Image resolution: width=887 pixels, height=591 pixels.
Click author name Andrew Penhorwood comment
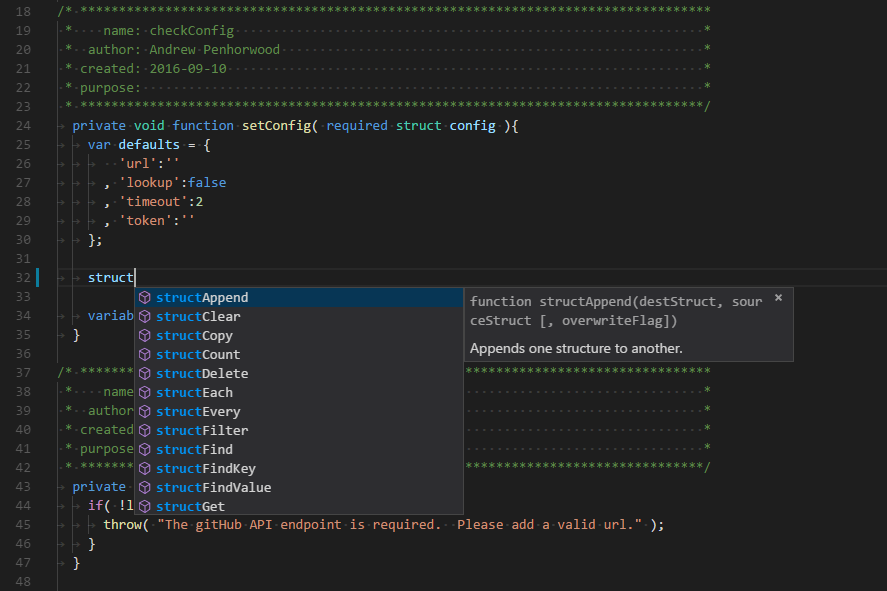pos(214,50)
